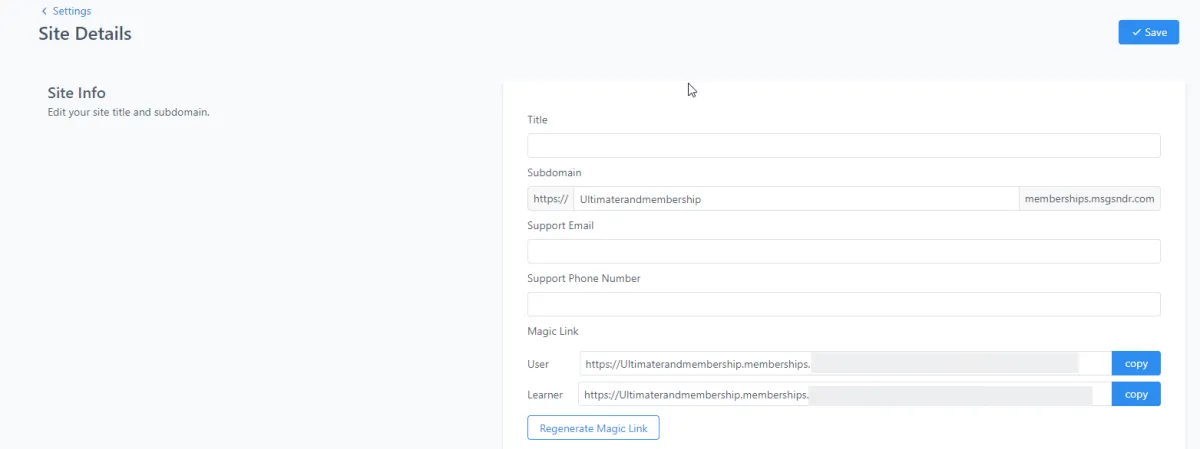
Task: Click the Support Email label
Action: tap(560, 226)
